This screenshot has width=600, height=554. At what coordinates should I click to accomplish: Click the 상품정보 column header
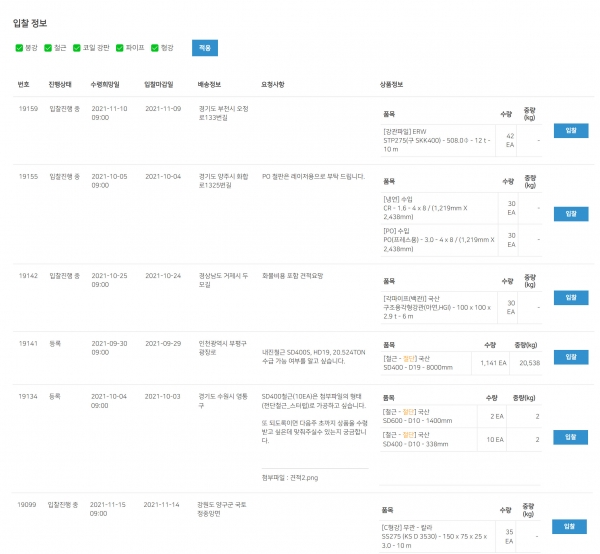(x=391, y=85)
